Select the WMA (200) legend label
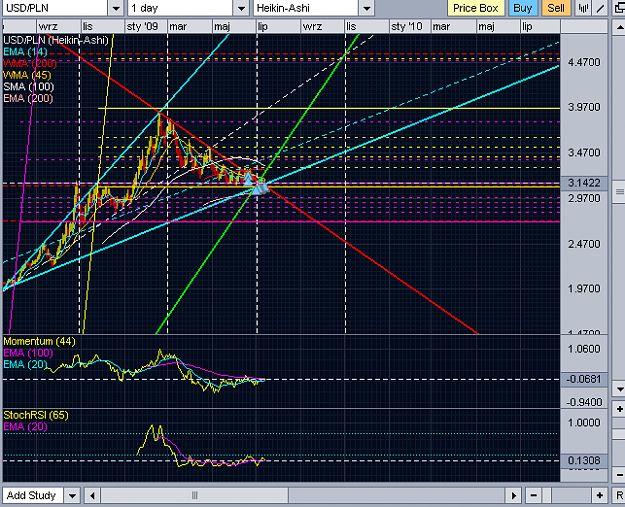 tap(30, 63)
